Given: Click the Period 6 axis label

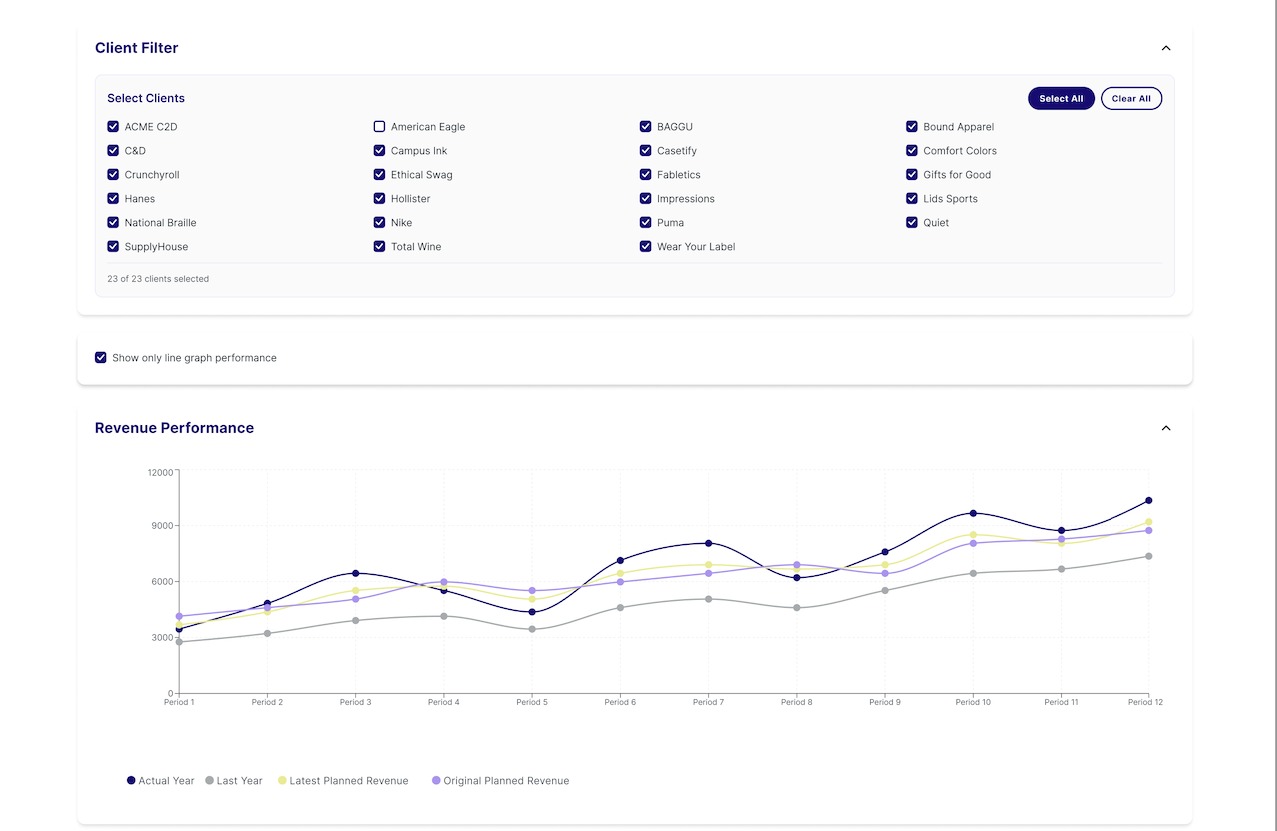Looking at the screenshot, I should pyautogui.click(x=620, y=702).
